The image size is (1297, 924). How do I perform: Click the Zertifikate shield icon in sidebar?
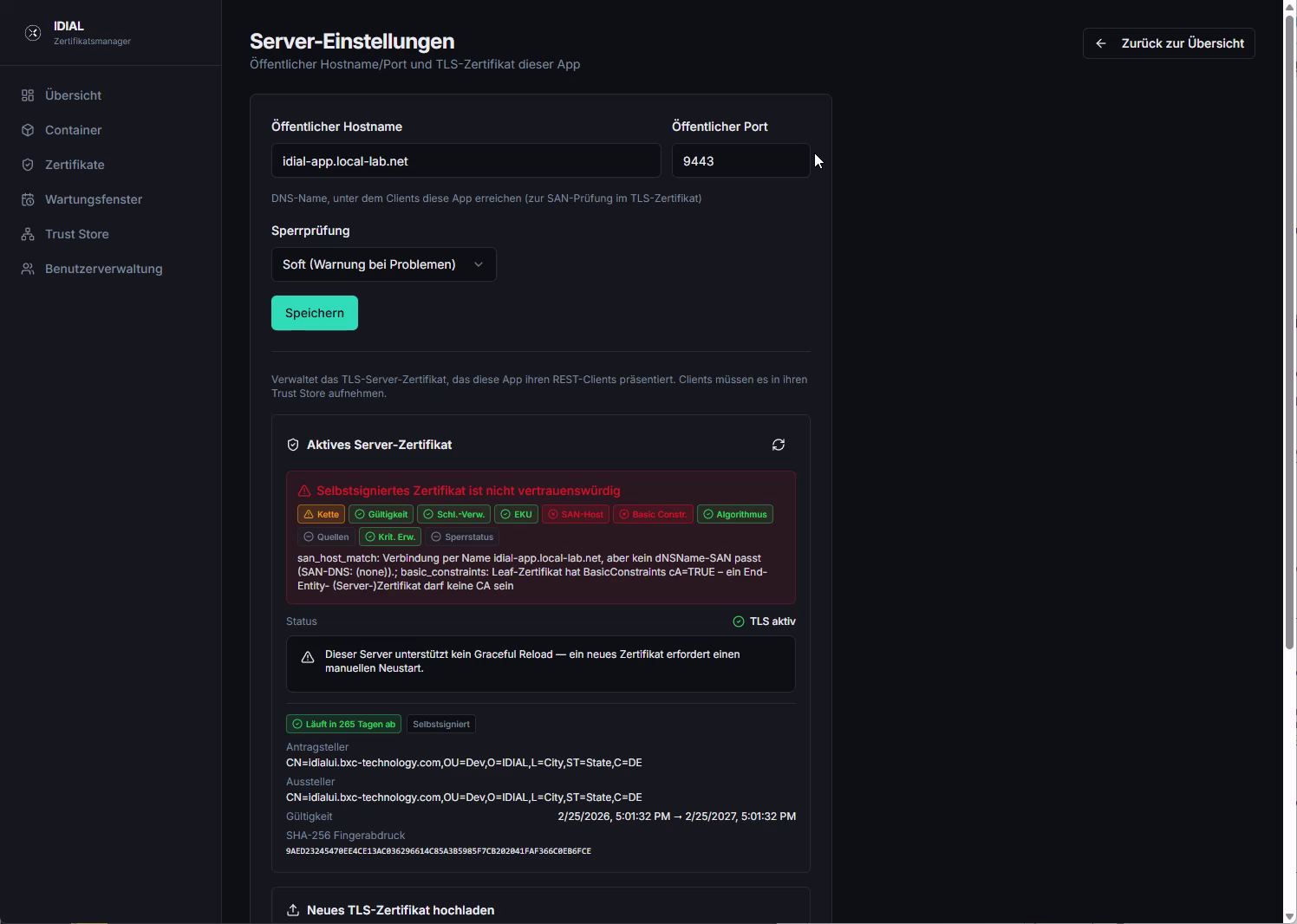coord(28,165)
